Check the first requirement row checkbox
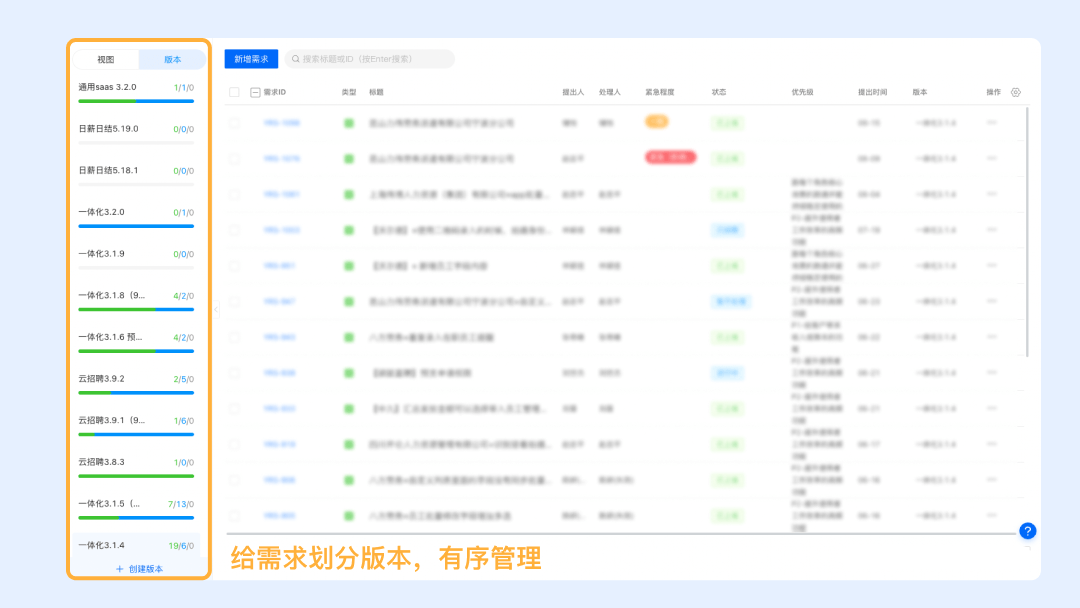 coord(234,123)
